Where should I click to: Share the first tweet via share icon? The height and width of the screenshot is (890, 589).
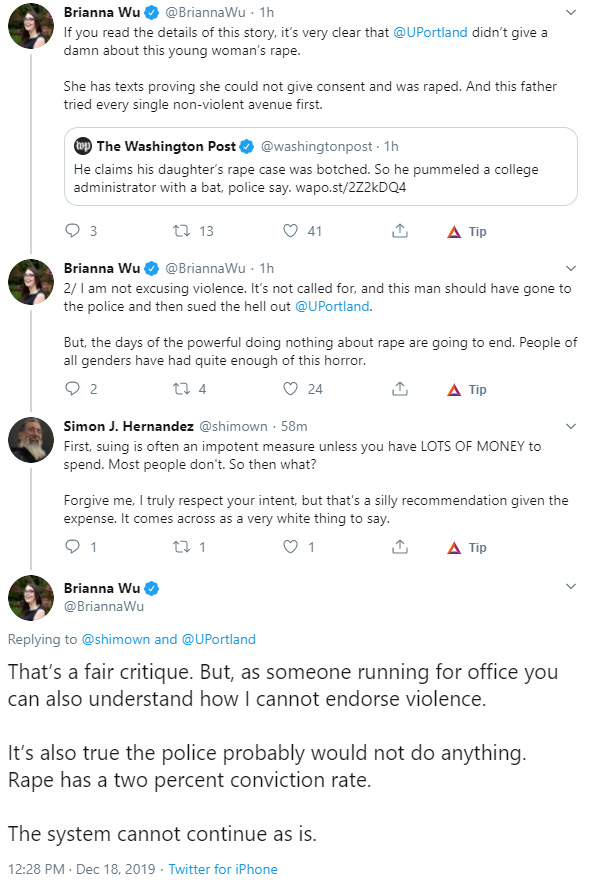[400, 230]
